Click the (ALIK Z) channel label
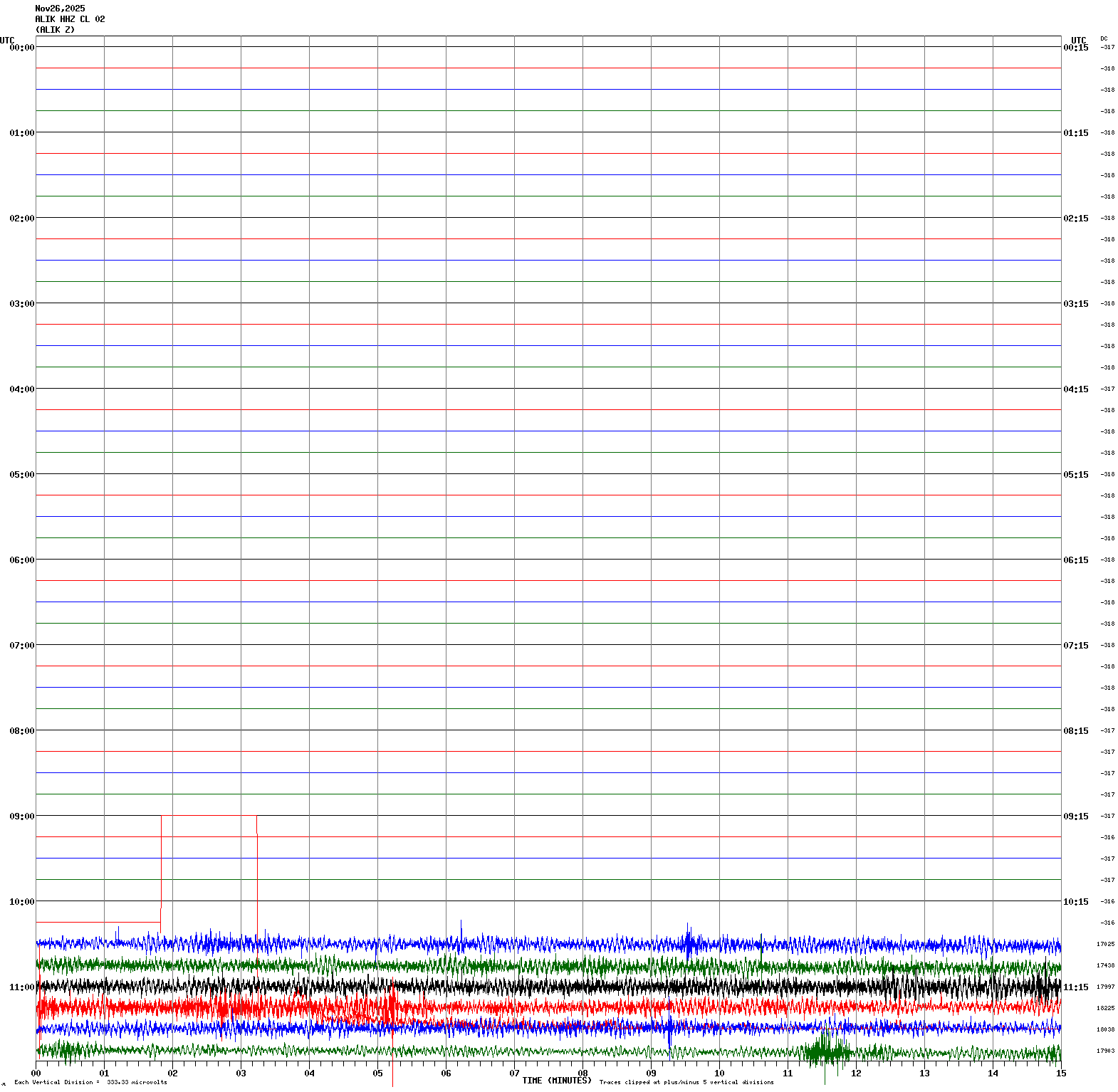The height and width of the screenshot is (1092, 1118). click(x=55, y=30)
